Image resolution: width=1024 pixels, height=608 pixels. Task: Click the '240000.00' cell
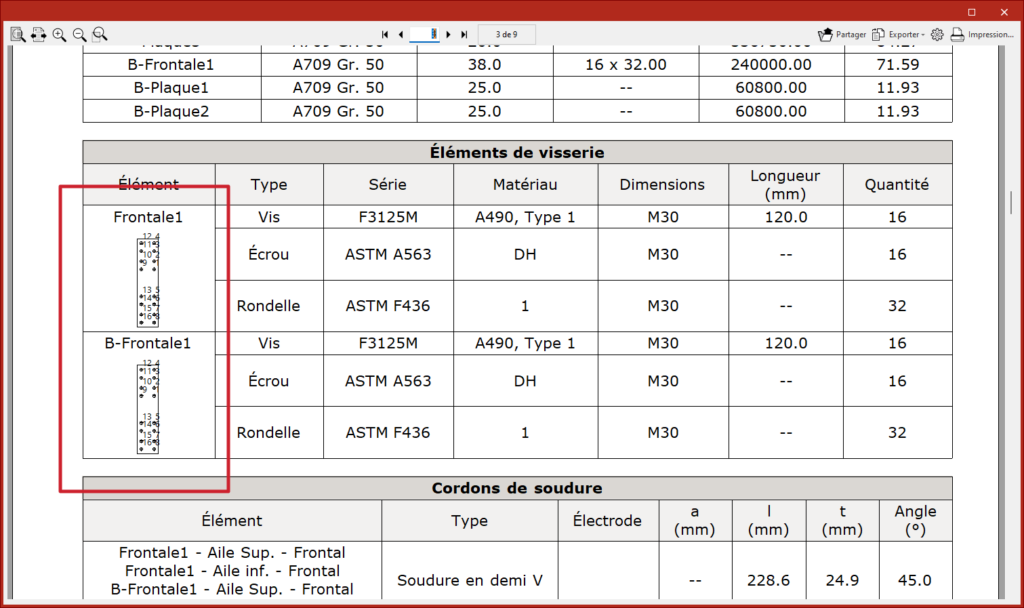771,65
